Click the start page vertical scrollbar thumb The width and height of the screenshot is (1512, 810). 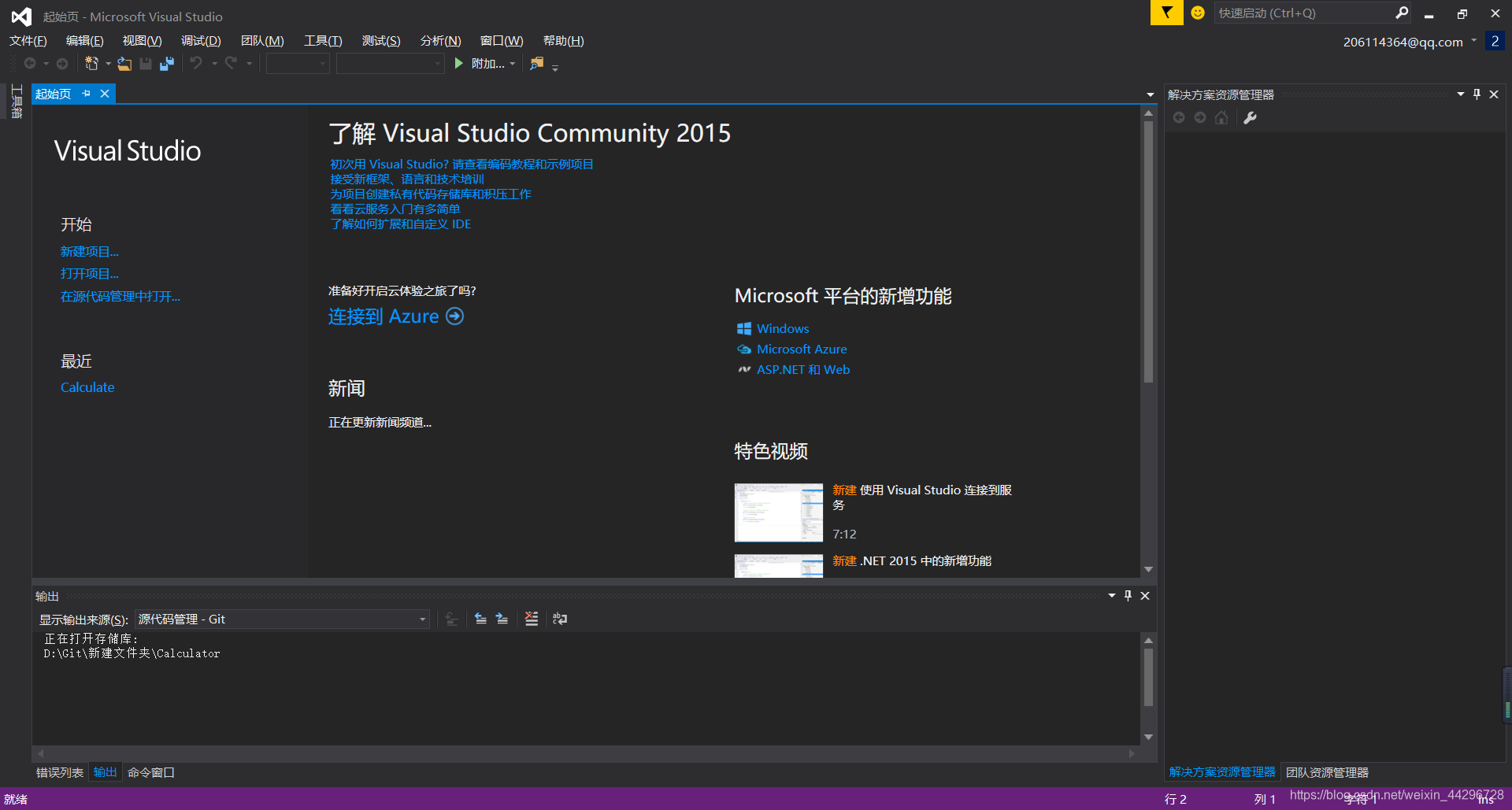point(1148,252)
